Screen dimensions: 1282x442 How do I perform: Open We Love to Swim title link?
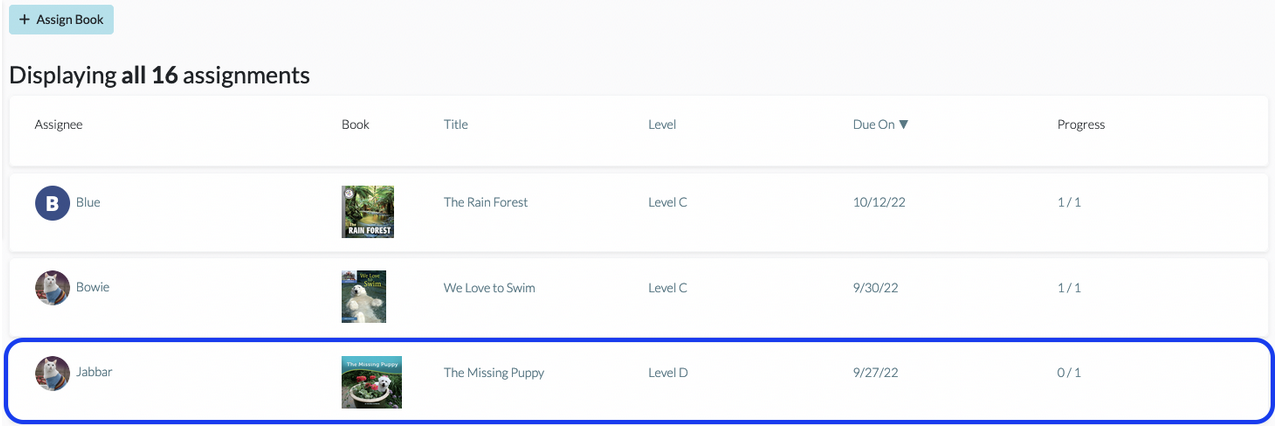490,288
